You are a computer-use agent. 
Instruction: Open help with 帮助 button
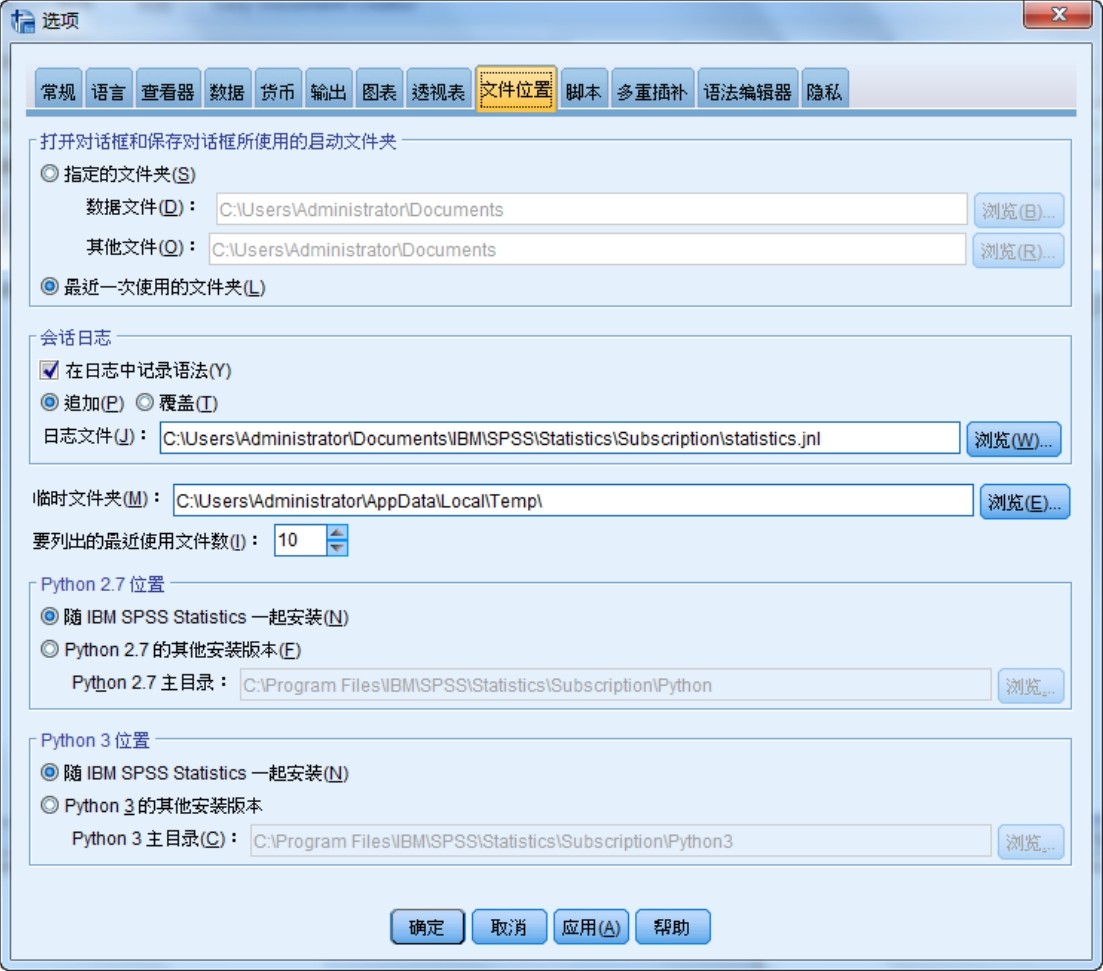tap(672, 927)
